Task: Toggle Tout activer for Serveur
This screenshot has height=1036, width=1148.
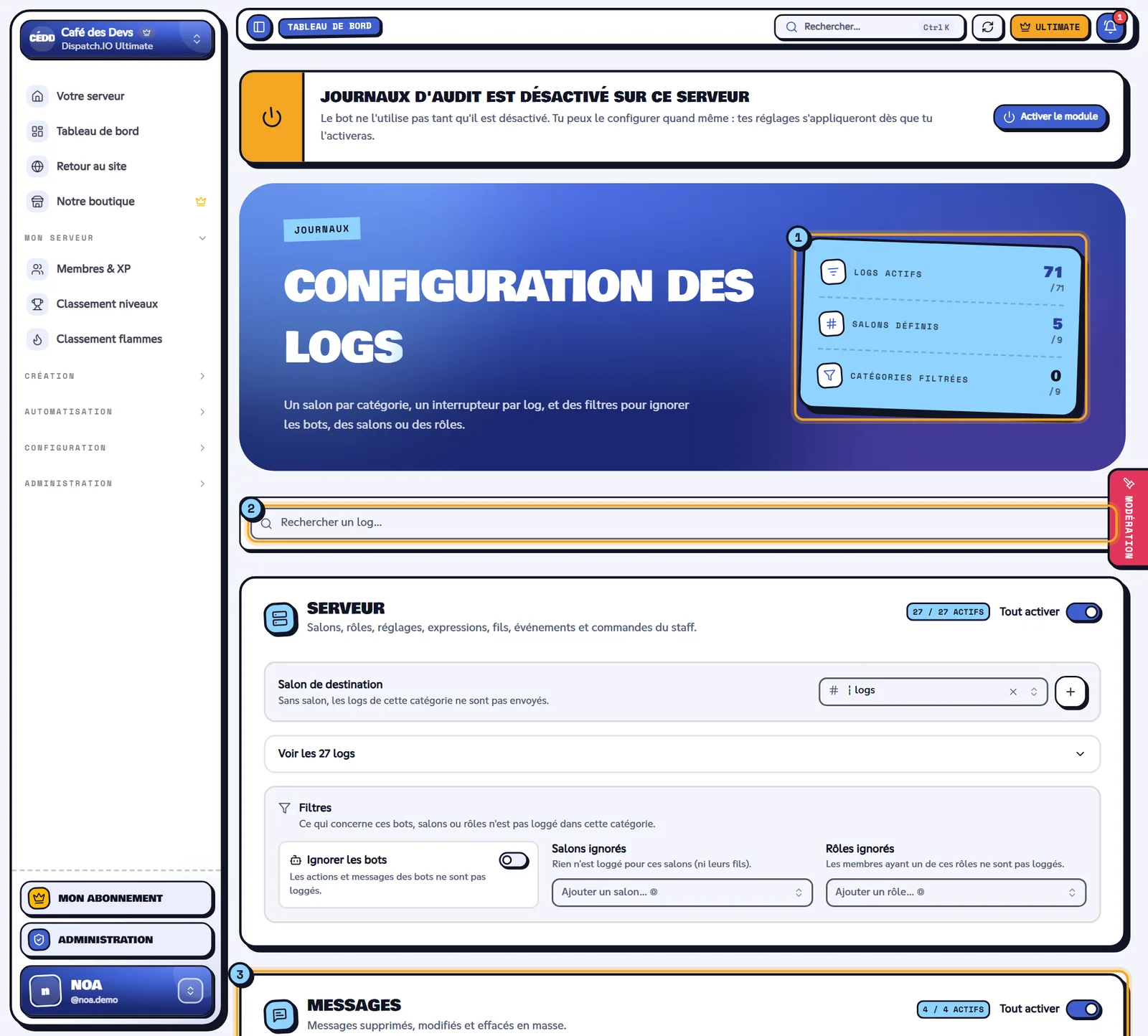Action: 1083,612
